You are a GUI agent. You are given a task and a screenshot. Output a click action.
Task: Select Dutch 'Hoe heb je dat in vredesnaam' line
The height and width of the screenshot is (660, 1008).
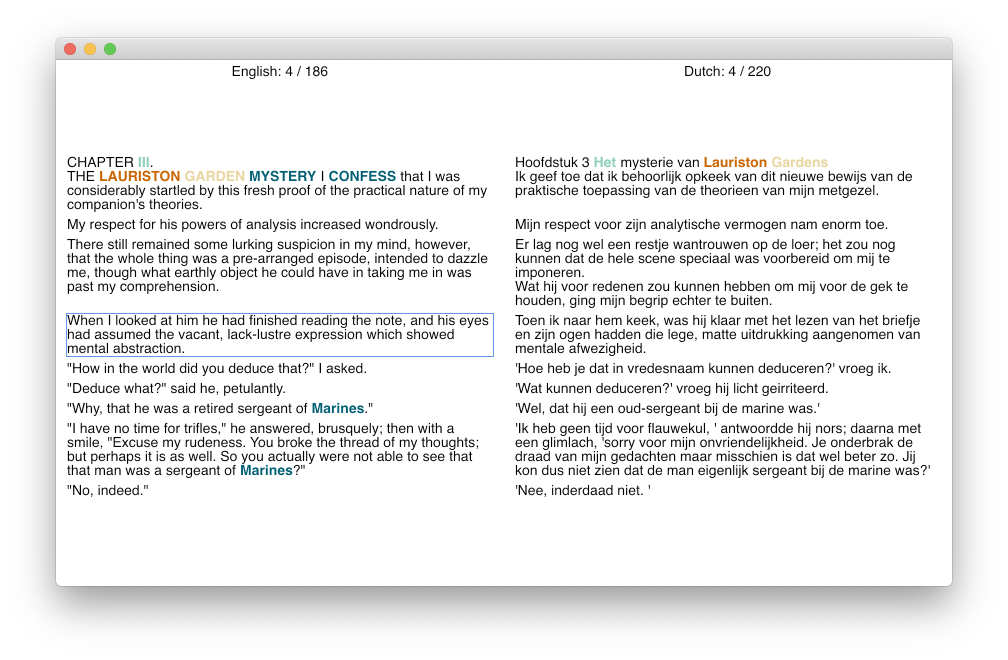tap(703, 368)
